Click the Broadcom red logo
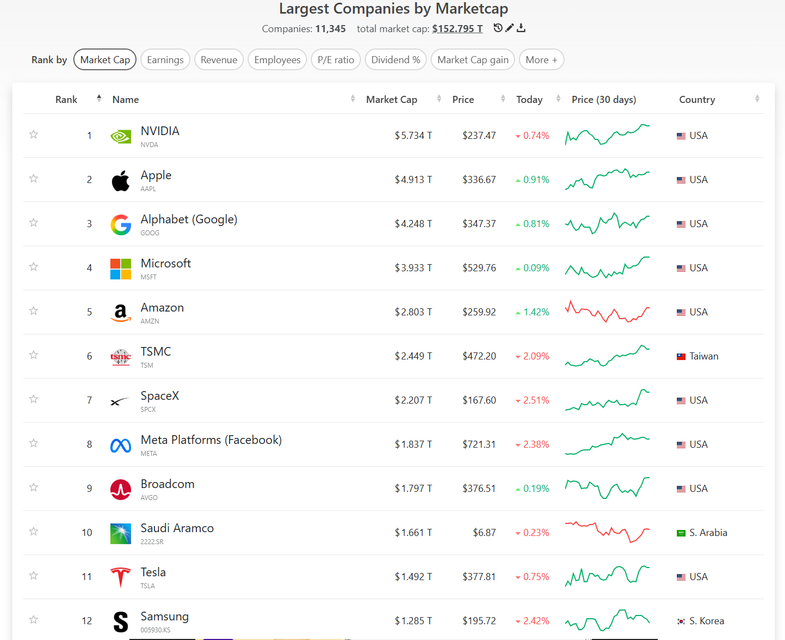This screenshot has width=785, height=640. point(121,489)
